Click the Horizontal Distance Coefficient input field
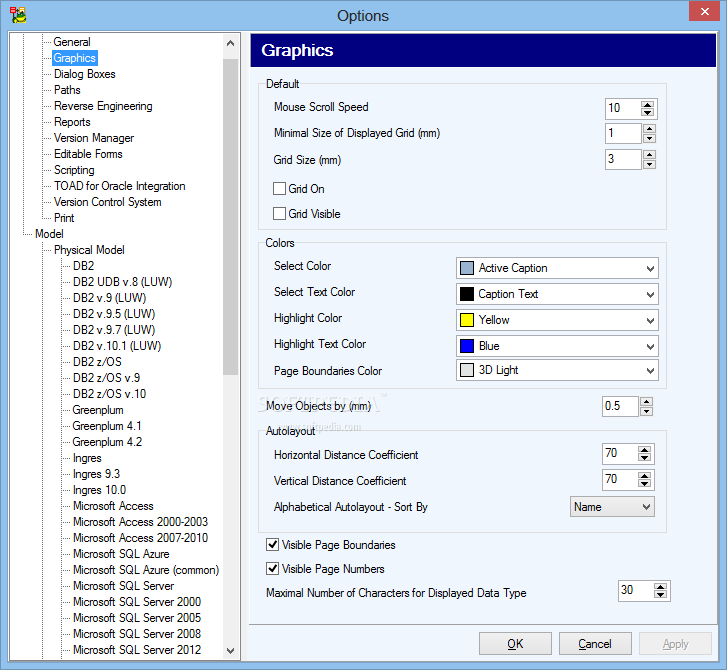Screen dimensions: 727x670 pyautogui.click(x=620, y=453)
